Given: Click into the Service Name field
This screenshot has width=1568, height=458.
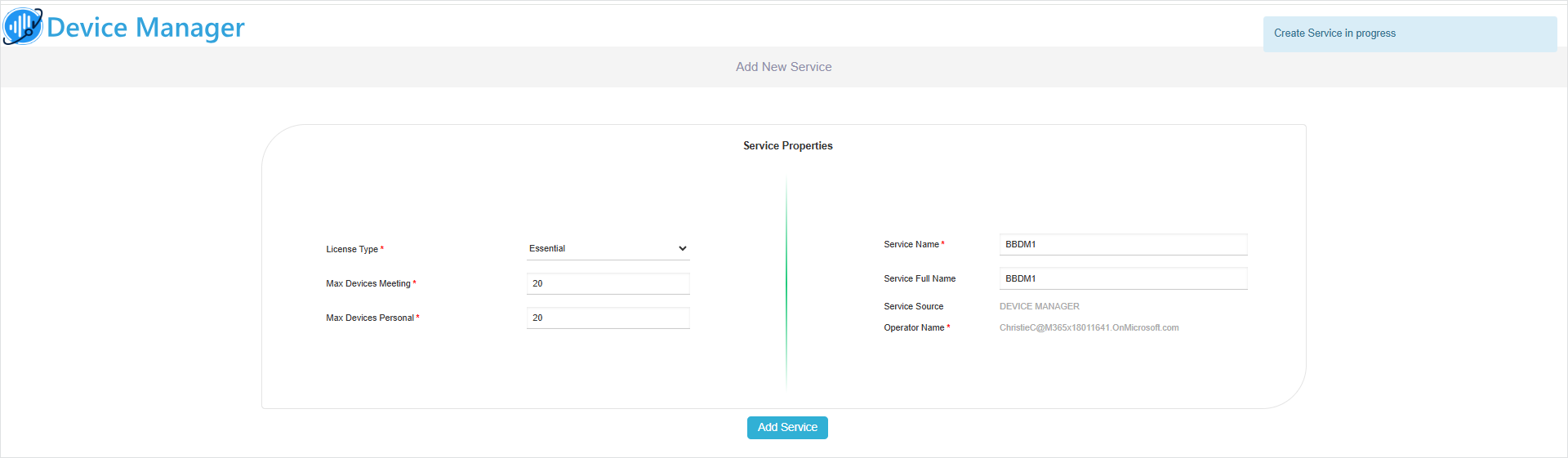Looking at the screenshot, I should [x=1123, y=244].
